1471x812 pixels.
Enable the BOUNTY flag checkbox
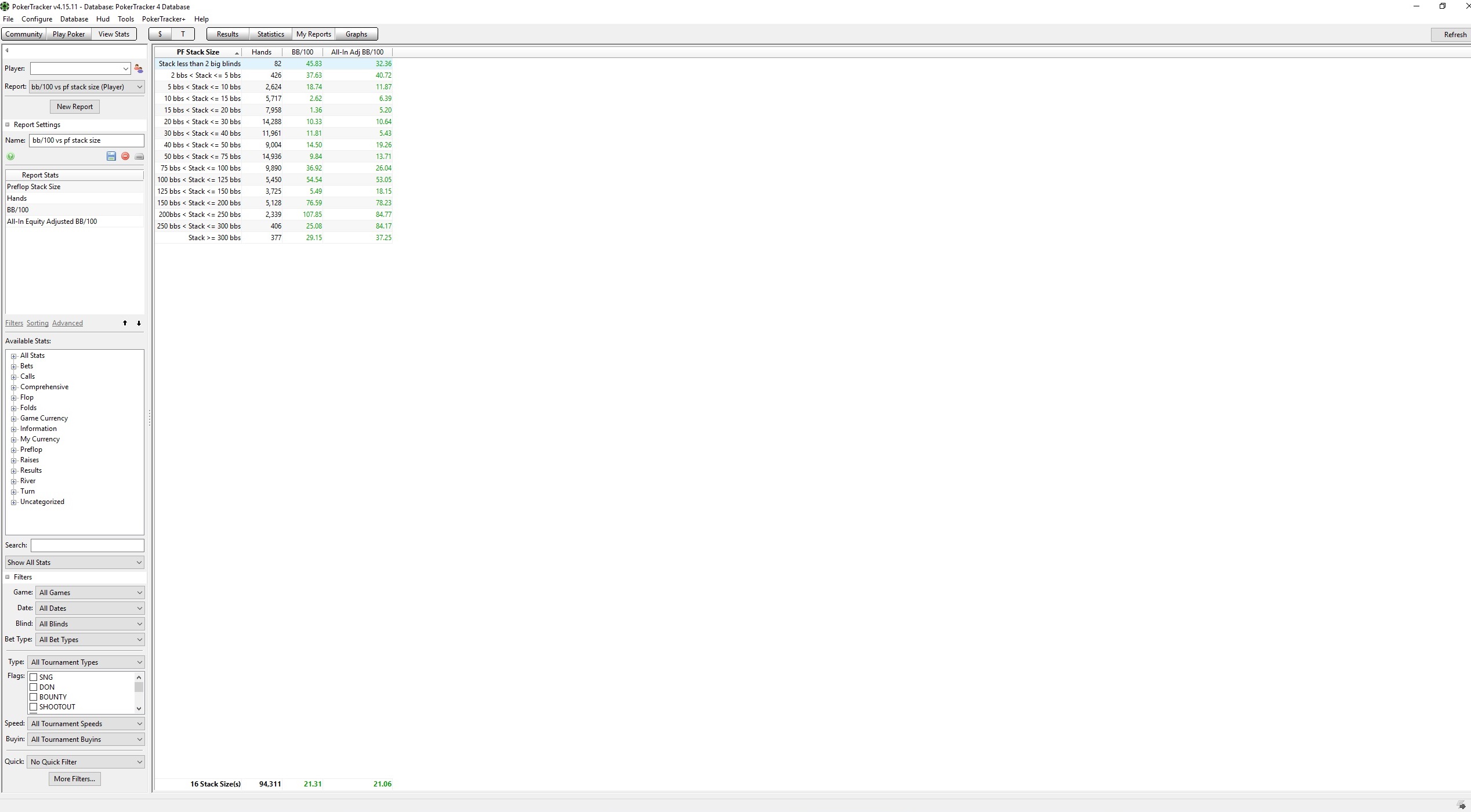[x=34, y=697]
